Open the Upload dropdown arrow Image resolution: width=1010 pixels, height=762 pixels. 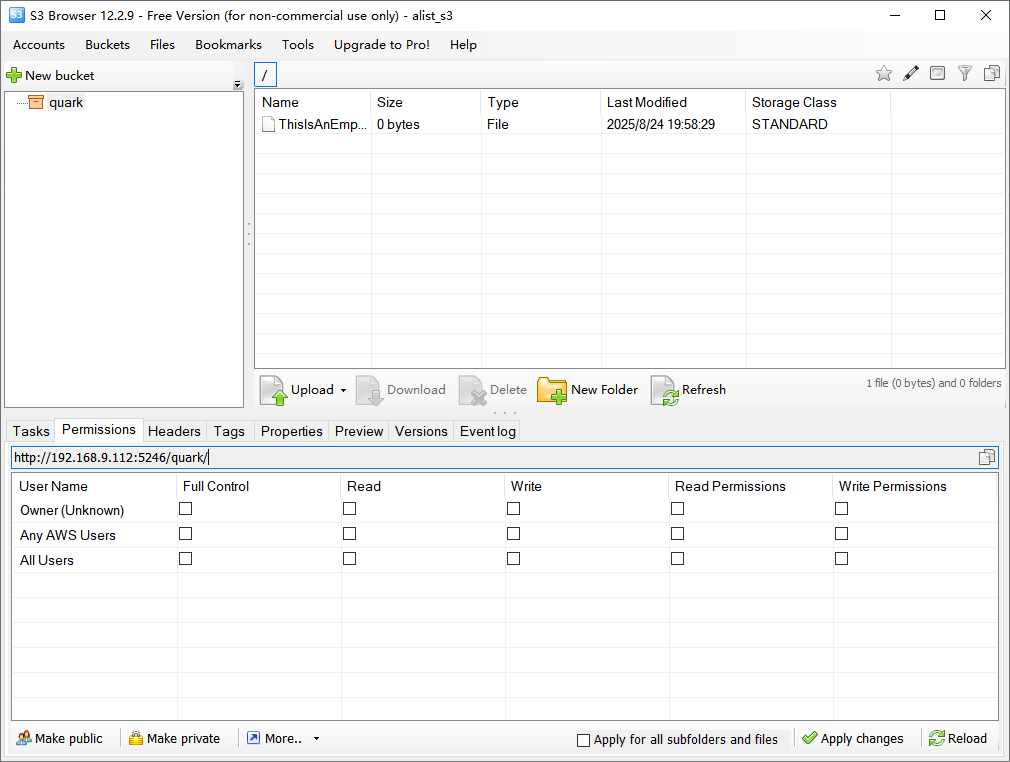coord(343,390)
